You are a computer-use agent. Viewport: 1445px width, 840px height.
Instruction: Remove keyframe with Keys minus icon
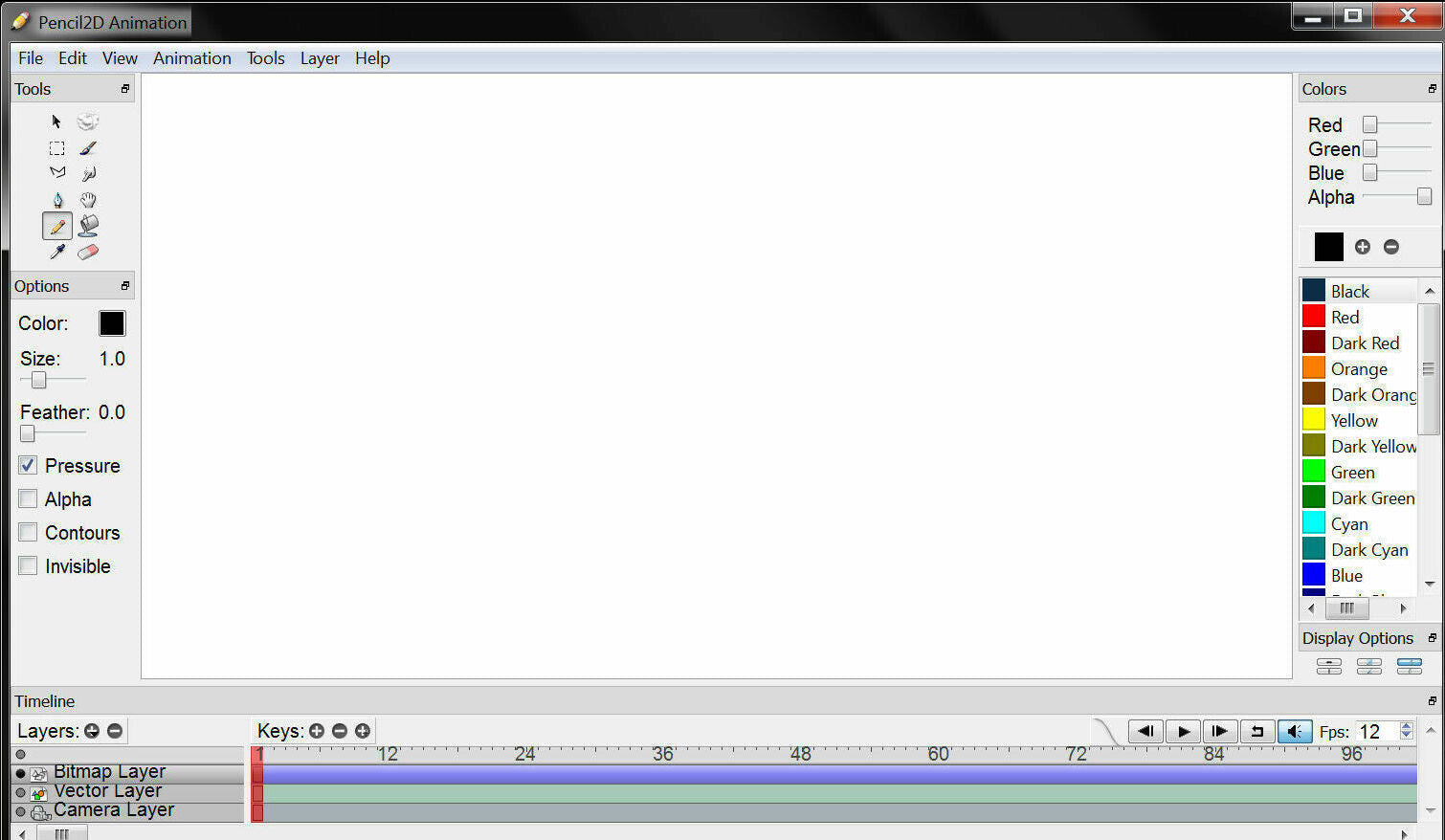pos(340,731)
